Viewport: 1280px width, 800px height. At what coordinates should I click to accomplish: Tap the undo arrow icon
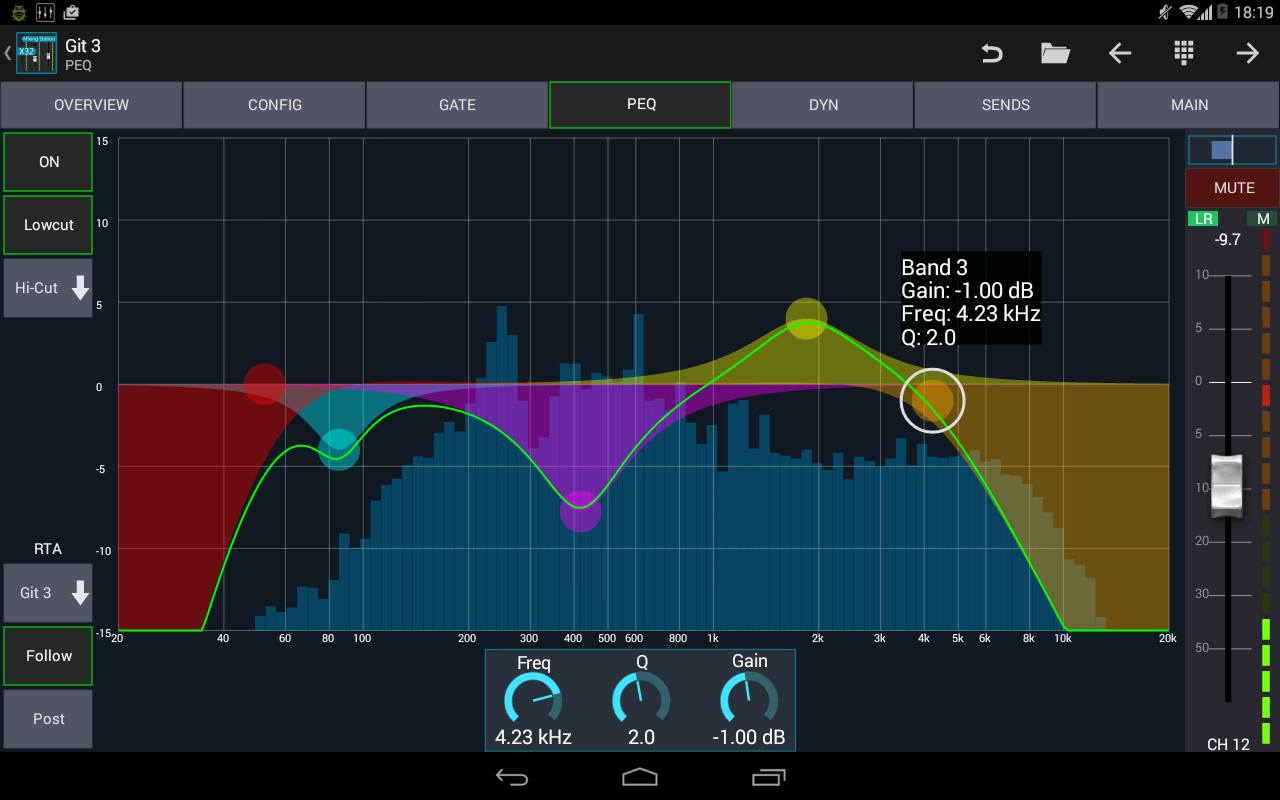pos(991,53)
